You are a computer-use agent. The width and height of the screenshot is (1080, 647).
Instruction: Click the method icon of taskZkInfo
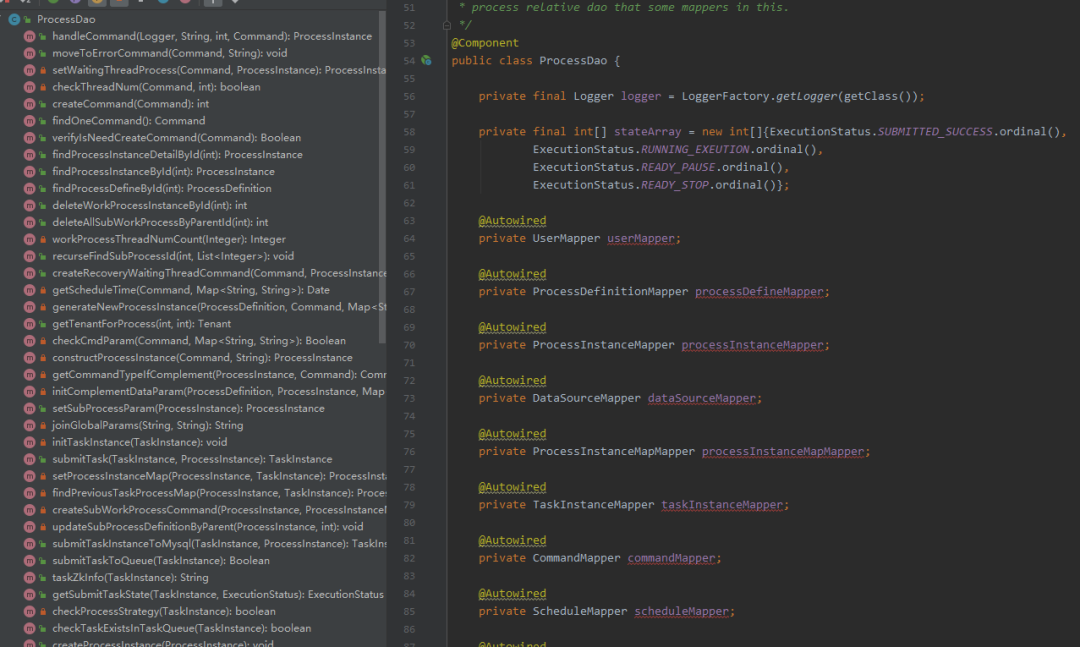point(30,577)
